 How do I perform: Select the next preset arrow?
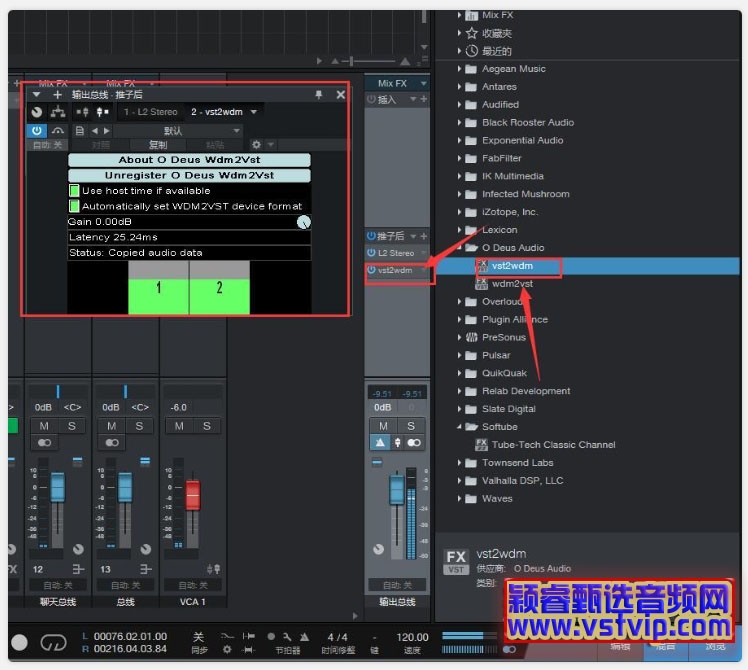click(x=106, y=131)
